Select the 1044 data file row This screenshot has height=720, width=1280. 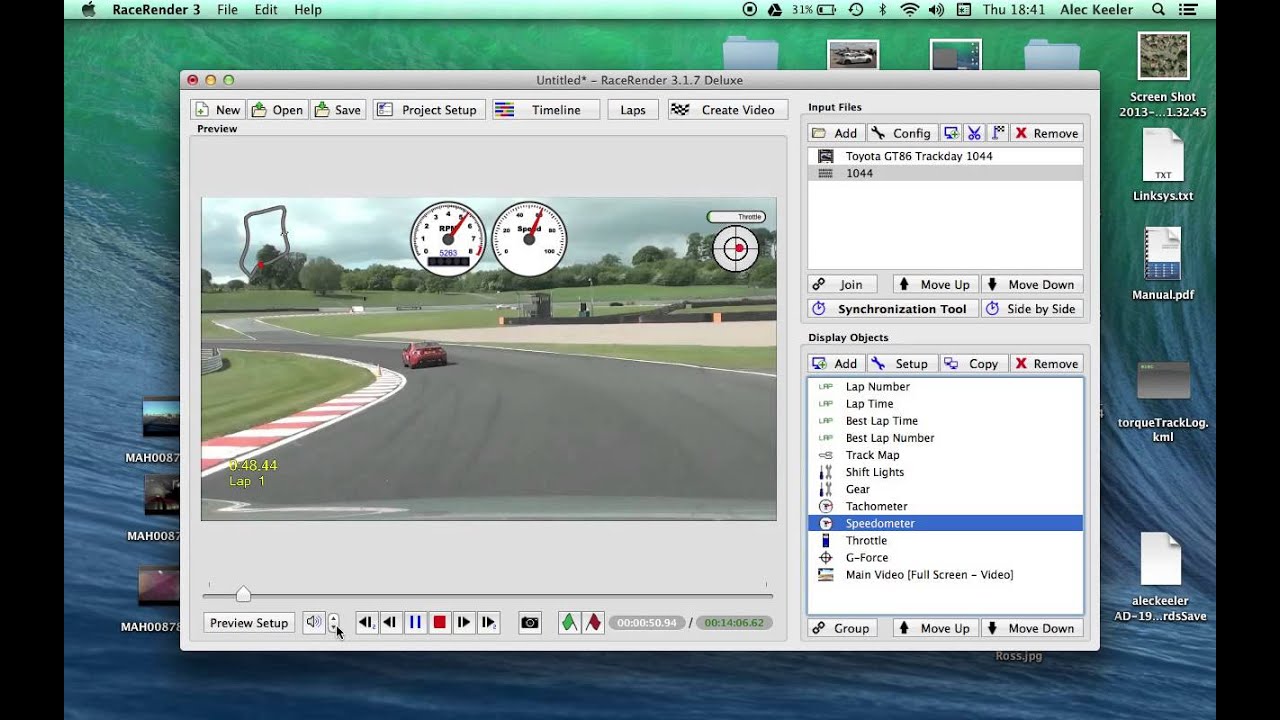point(945,173)
